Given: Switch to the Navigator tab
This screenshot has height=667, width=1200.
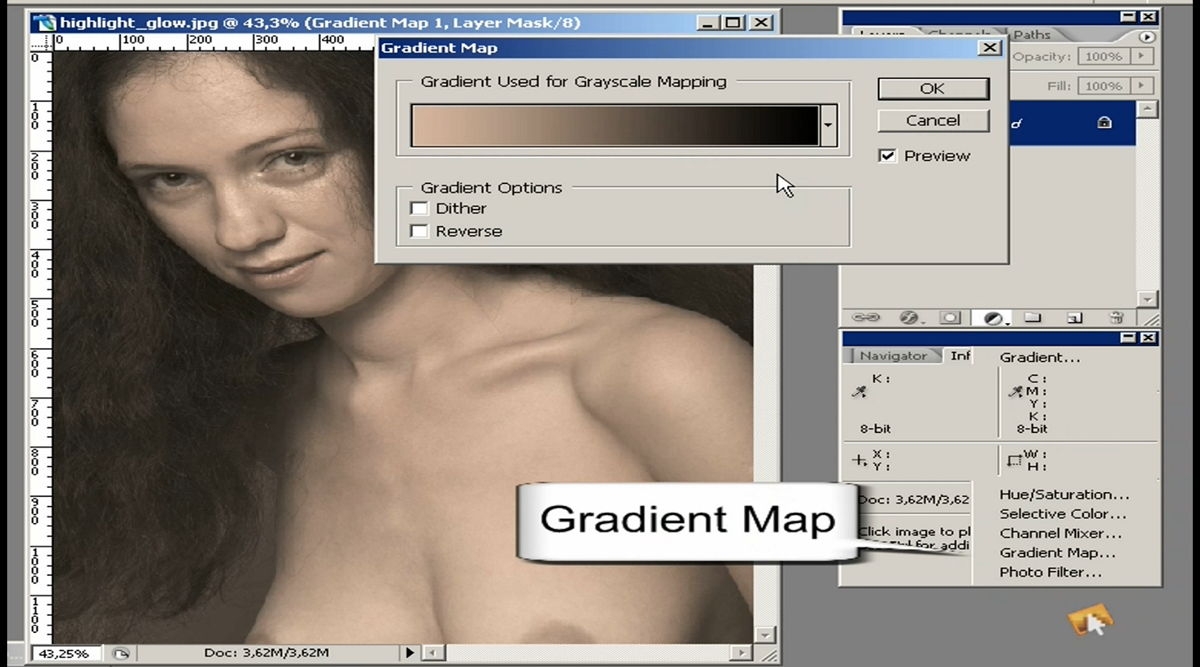Looking at the screenshot, I should 893,355.
